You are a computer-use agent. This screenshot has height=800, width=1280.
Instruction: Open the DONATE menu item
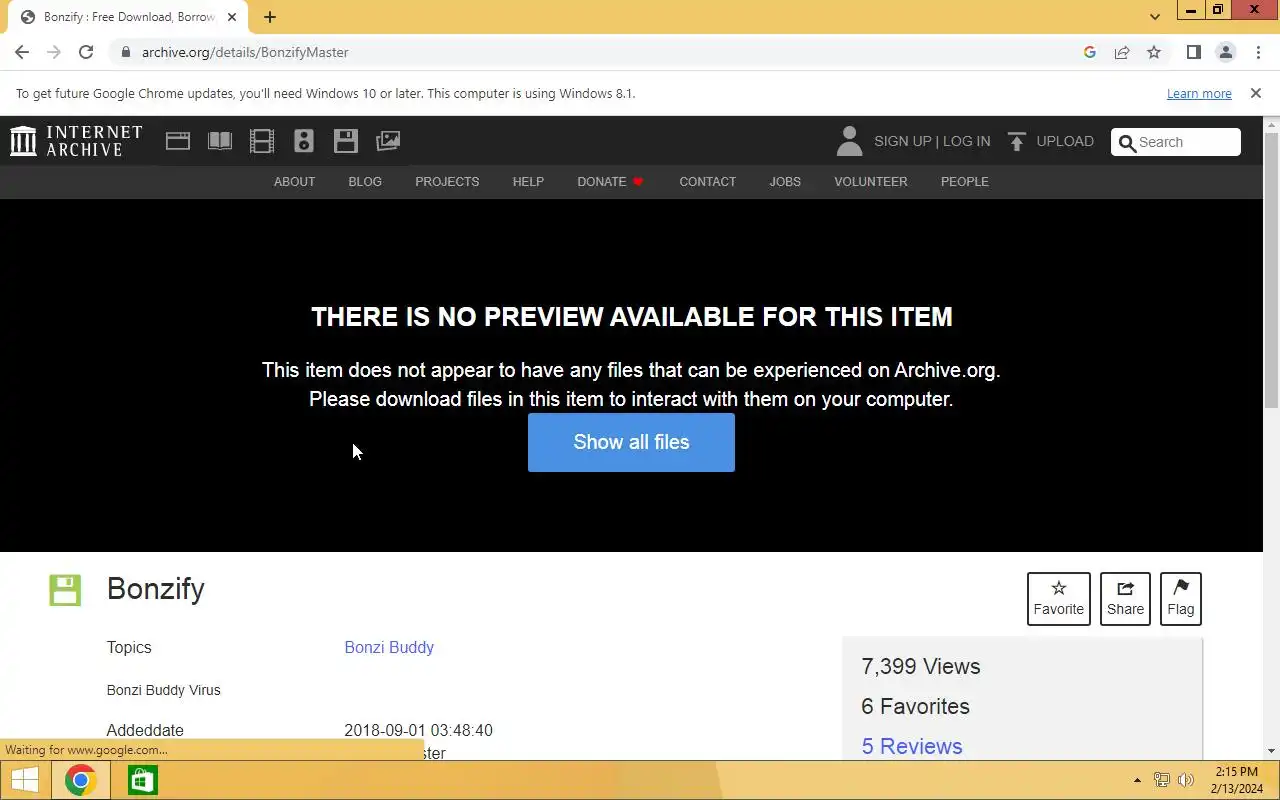point(610,181)
